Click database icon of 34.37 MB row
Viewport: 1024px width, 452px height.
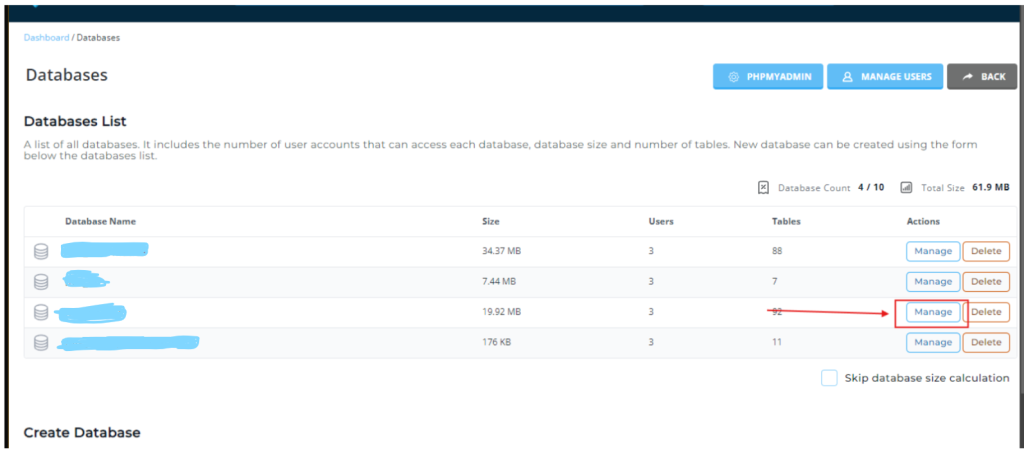[41, 252]
